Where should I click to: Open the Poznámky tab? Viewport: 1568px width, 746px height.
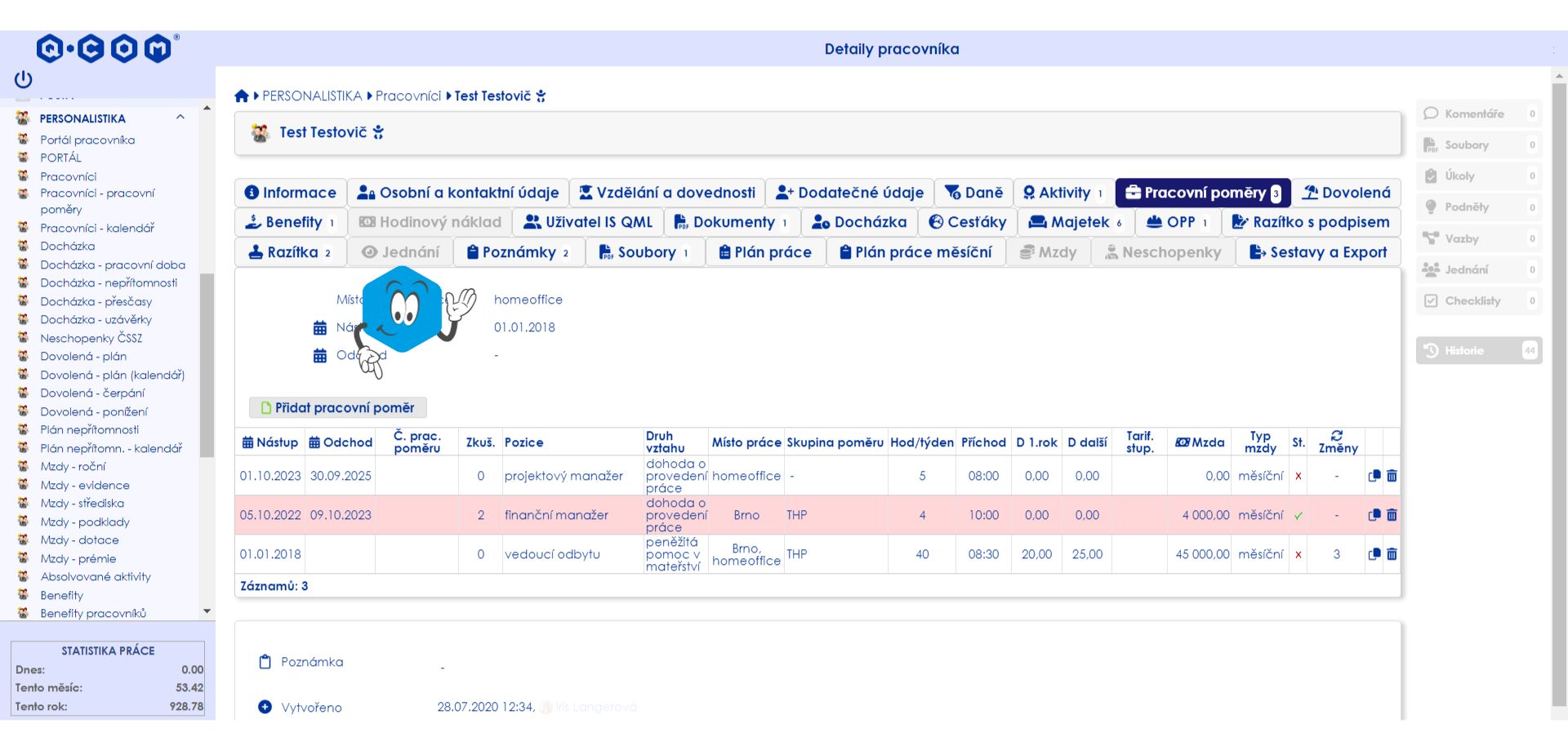[x=519, y=252]
